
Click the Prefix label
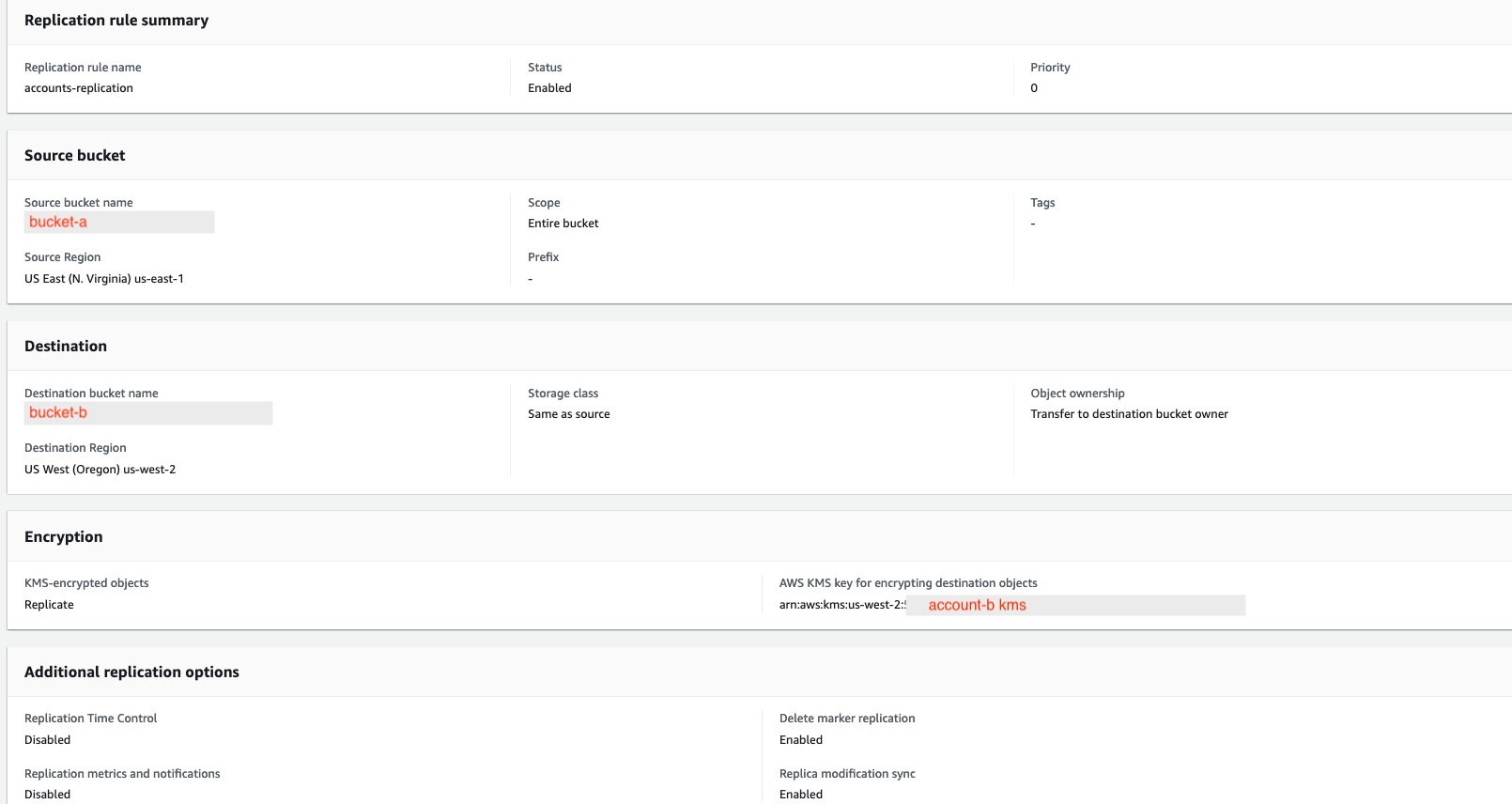tap(544, 257)
